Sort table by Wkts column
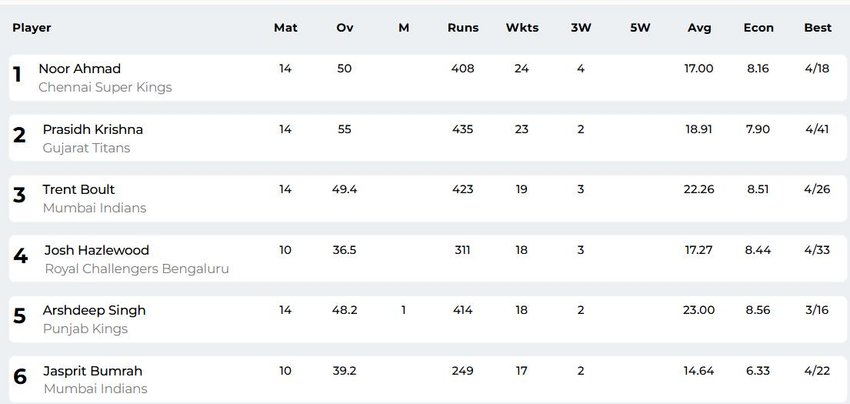 pos(522,28)
